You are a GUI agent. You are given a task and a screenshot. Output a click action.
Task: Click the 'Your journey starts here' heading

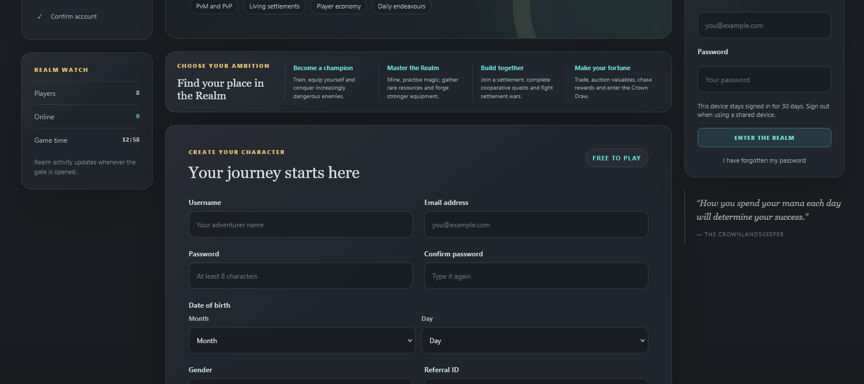pyautogui.click(x=274, y=173)
